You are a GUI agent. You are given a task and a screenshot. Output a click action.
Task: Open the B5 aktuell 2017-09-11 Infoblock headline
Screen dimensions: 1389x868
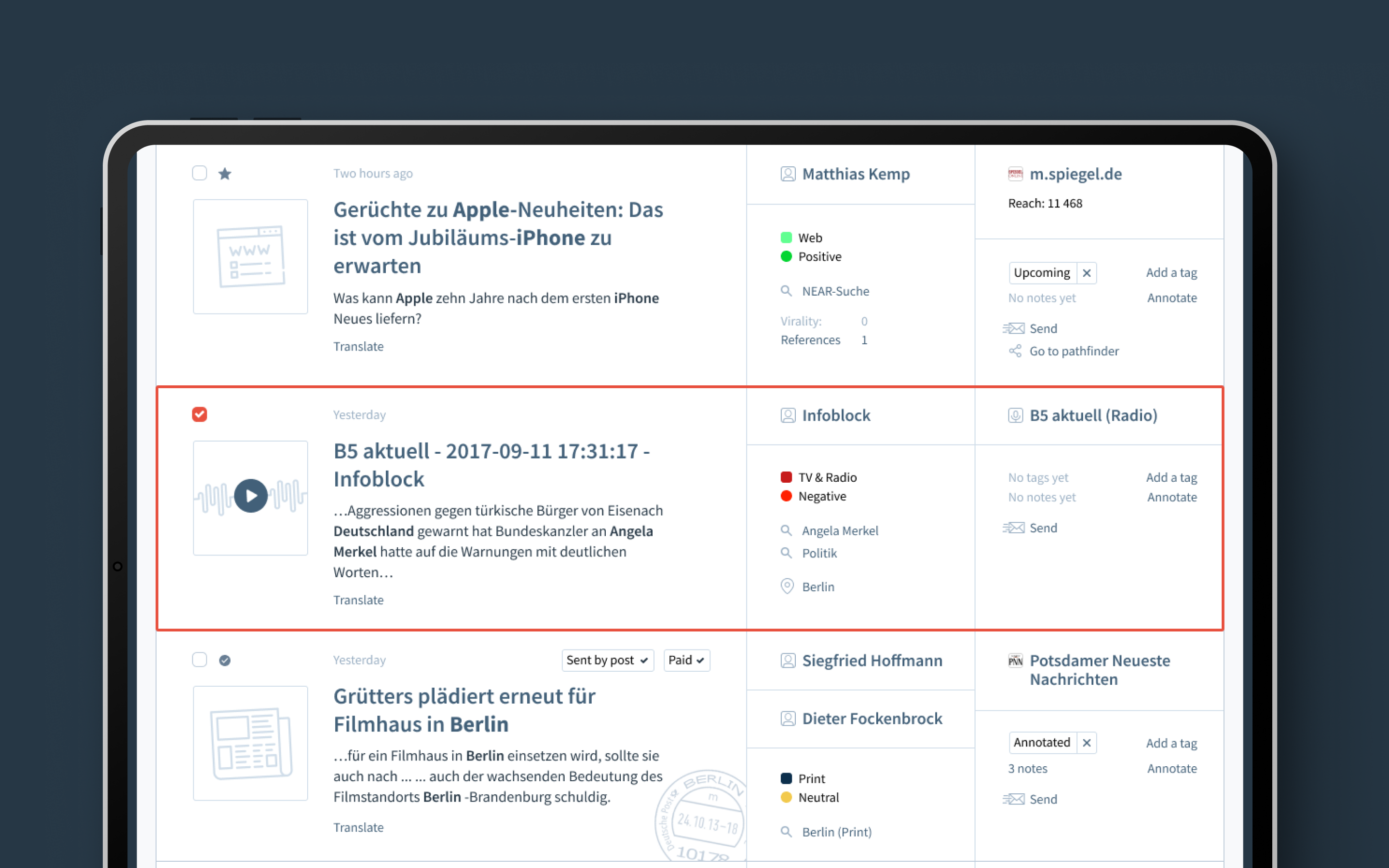tap(491, 465)
